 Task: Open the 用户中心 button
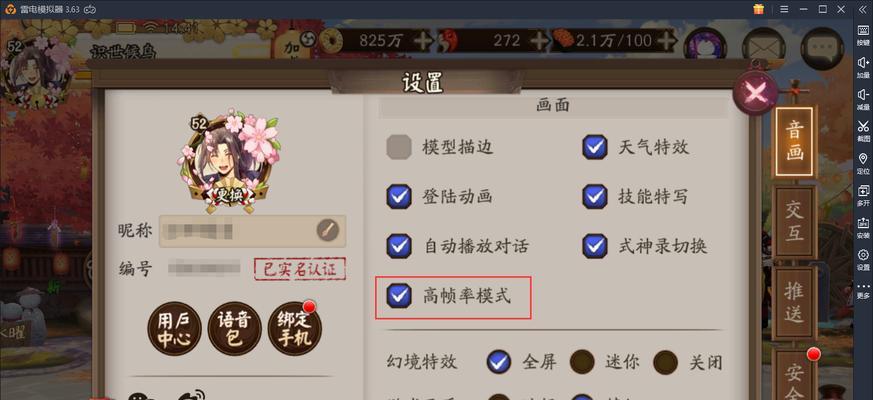tap(174, 329)
